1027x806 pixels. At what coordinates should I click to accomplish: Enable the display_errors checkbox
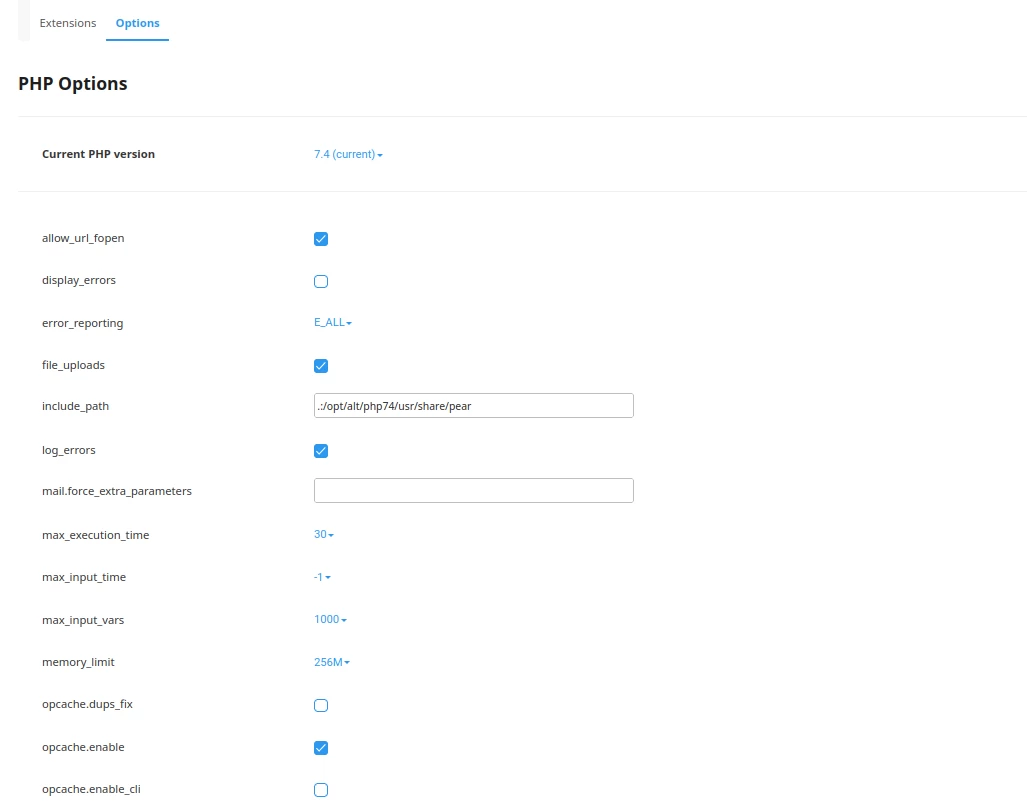(320, 281)
